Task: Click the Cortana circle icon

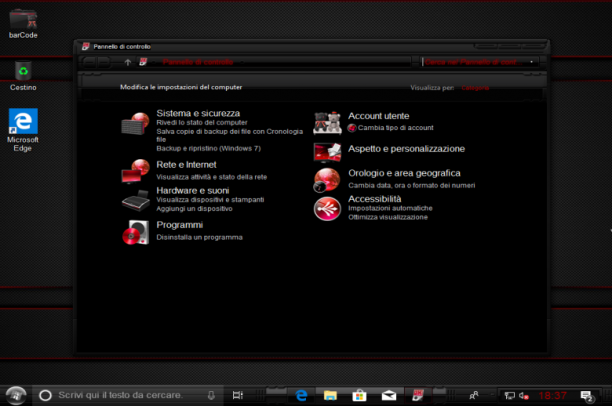Action: point(45,395)
